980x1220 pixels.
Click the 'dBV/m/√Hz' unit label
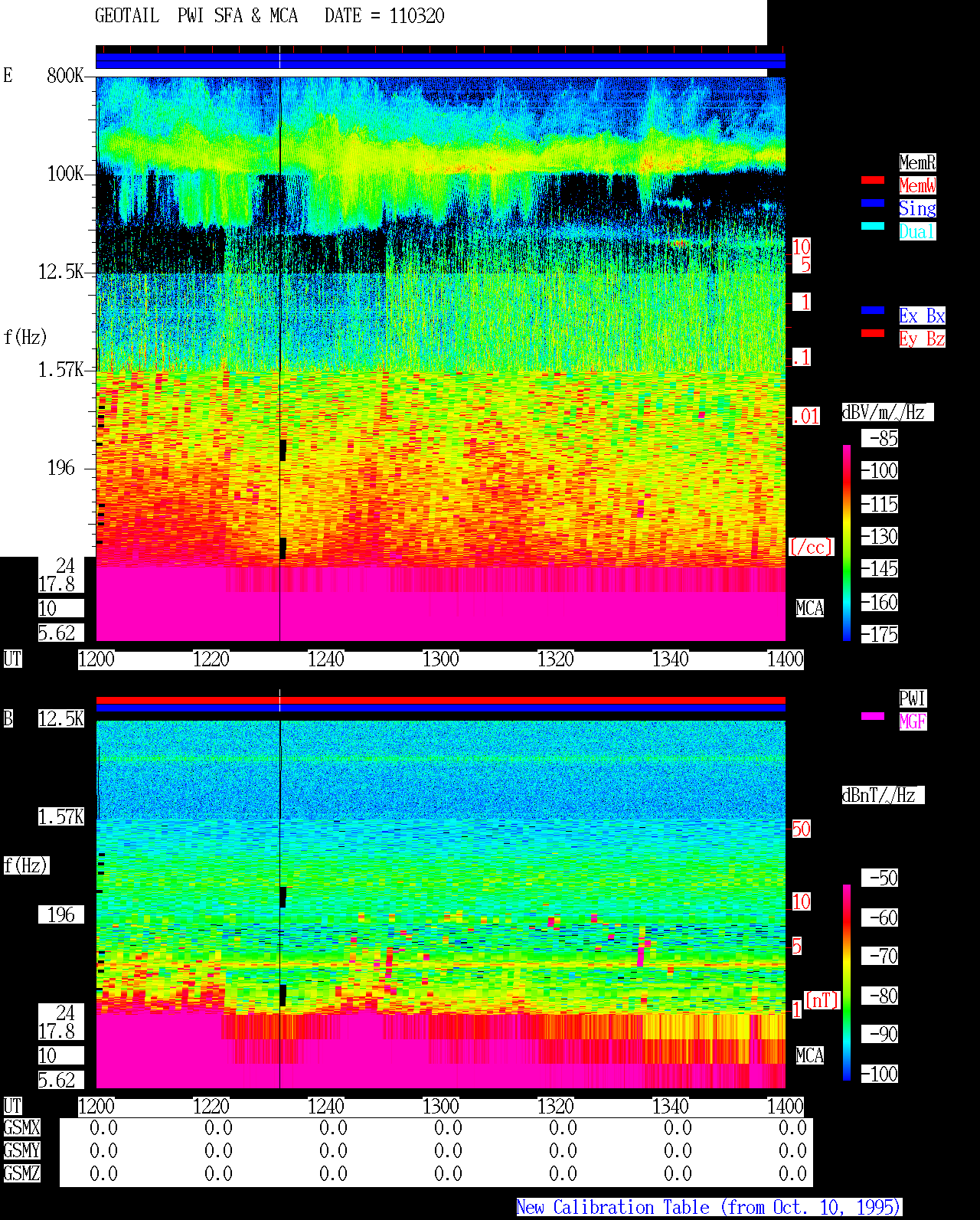[887, 412]
